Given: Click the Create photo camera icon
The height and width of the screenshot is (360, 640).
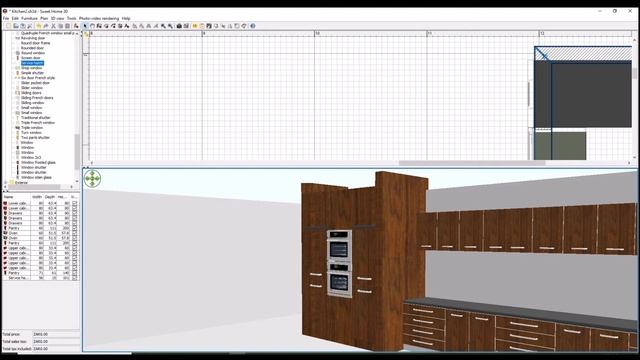Looking at the screenshot, I should point(179,26).
